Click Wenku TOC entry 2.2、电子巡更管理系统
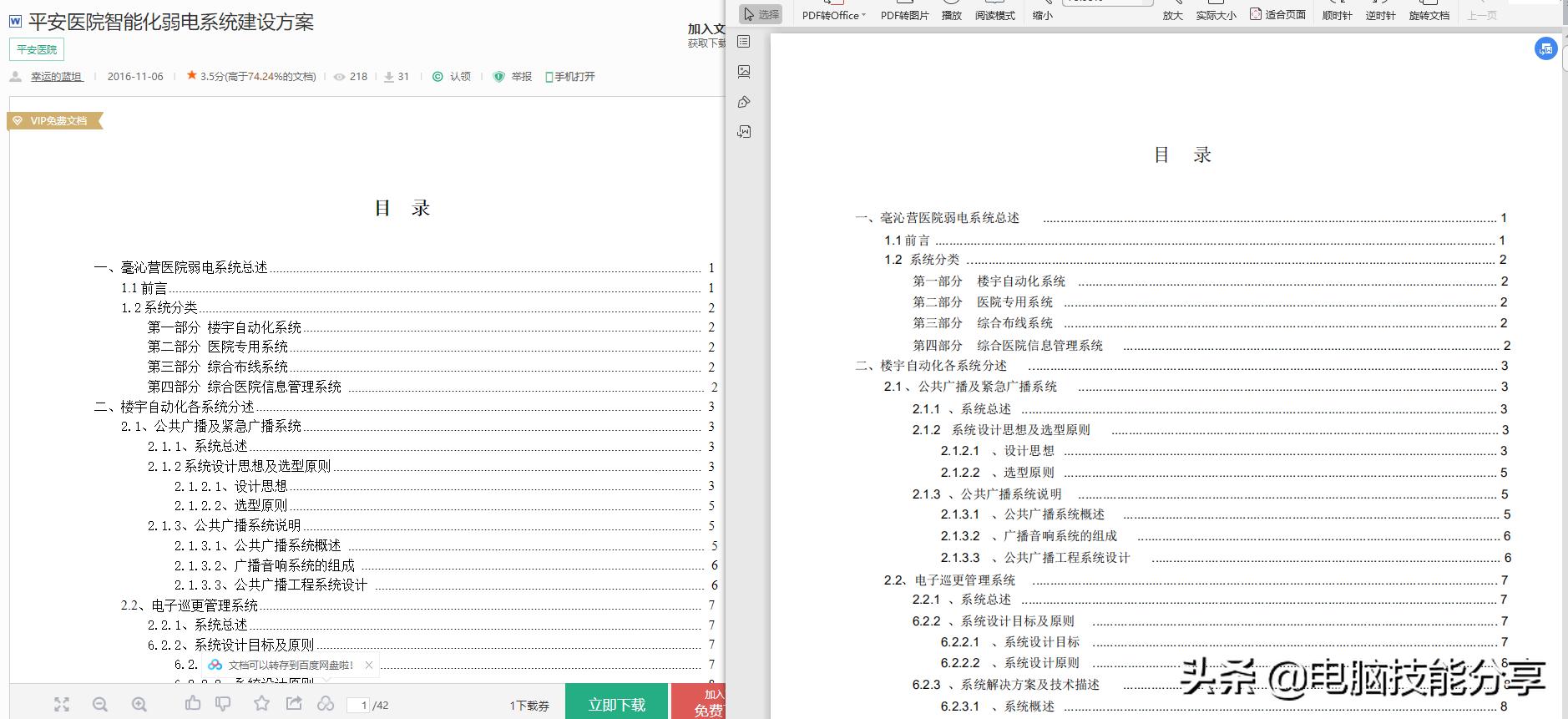The image size is (1568, 719). click(190, 605)
